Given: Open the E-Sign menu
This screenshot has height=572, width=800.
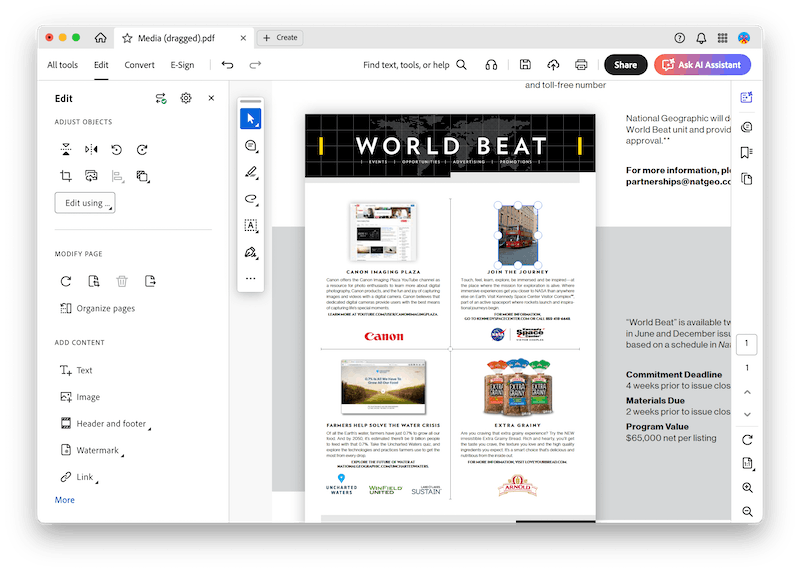Looking at the screenshot, I should 182,65.
